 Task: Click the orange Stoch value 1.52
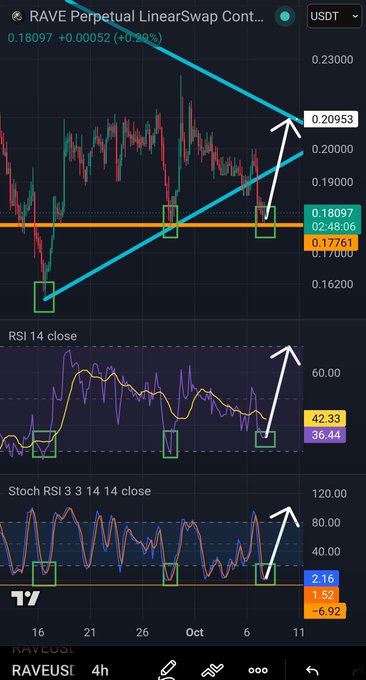[322, 595]
